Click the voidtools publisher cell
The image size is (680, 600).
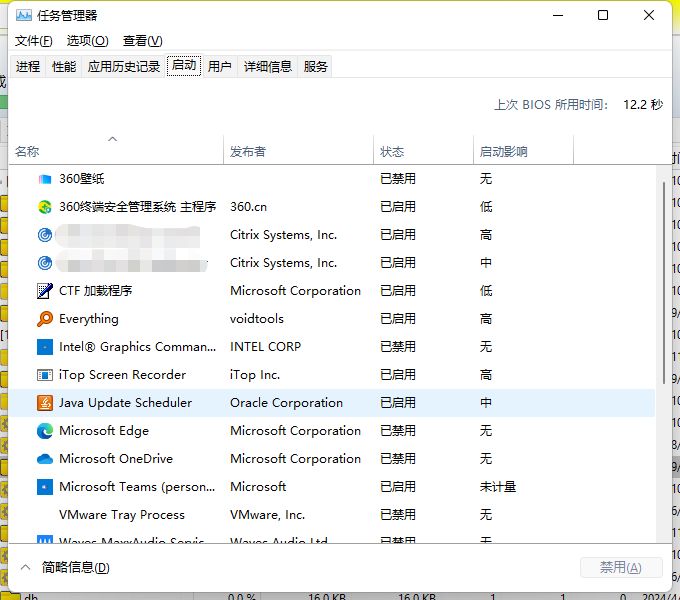click(x=257, y=319)
